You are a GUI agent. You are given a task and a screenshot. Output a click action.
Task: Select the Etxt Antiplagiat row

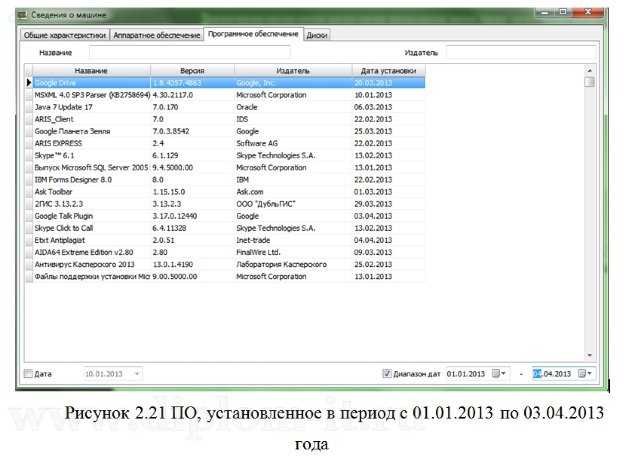tap(229, 240)
